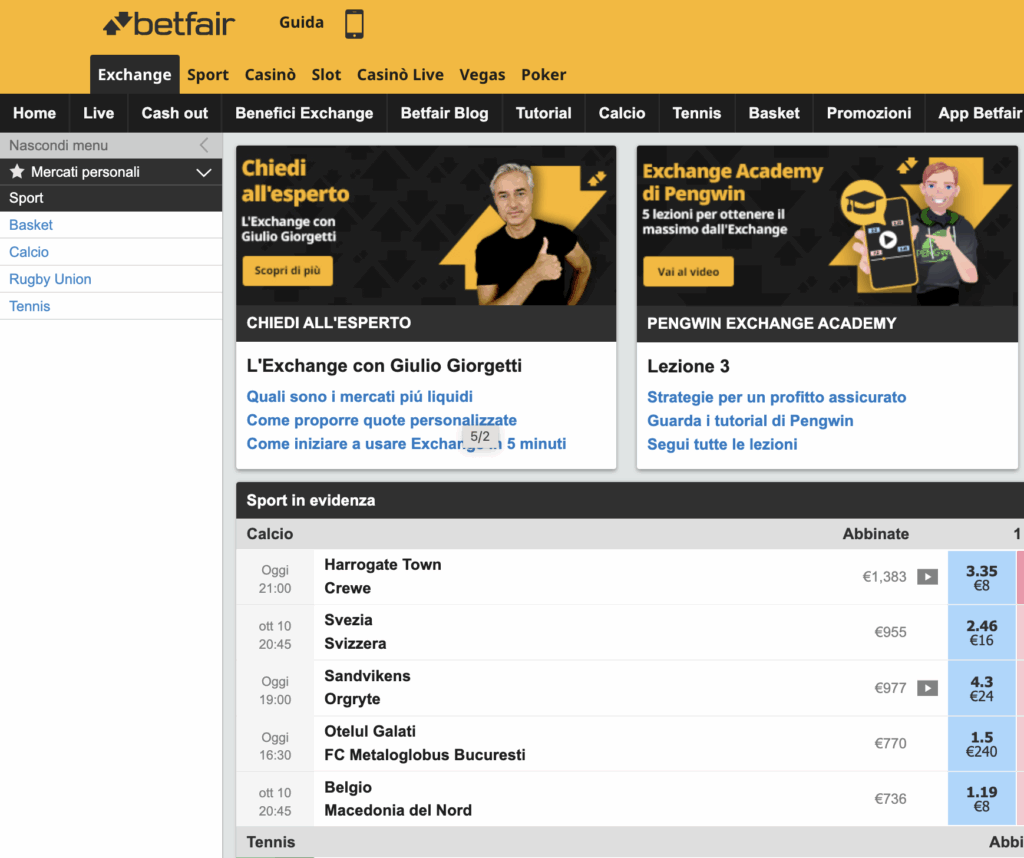The height and width of the screenshot is (858, 1024).
Task: Click Giulio Giorgetti expert banner image
Action: coord(426,225)
